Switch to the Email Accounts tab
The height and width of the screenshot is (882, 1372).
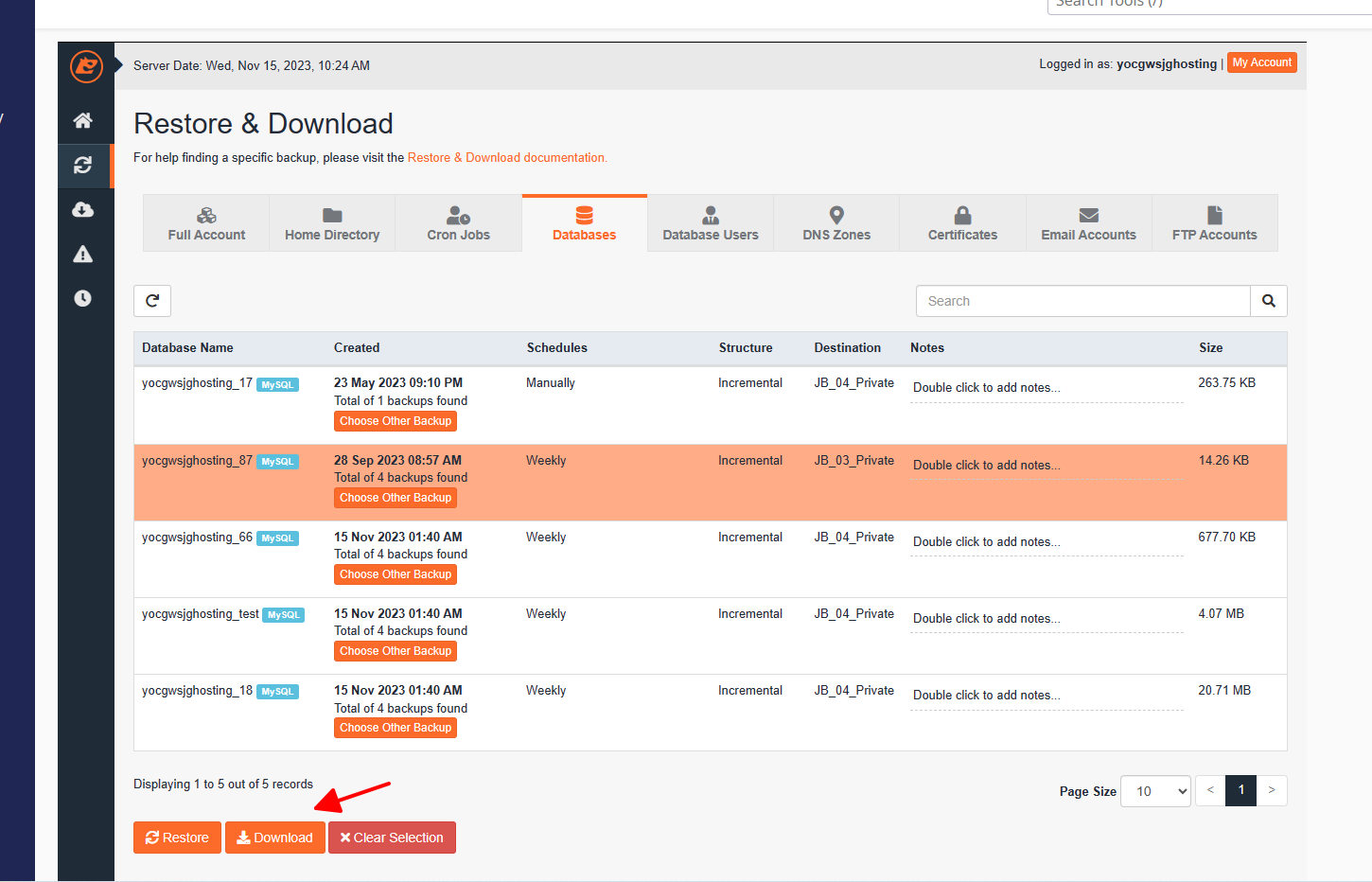[x=1089, y=223]
